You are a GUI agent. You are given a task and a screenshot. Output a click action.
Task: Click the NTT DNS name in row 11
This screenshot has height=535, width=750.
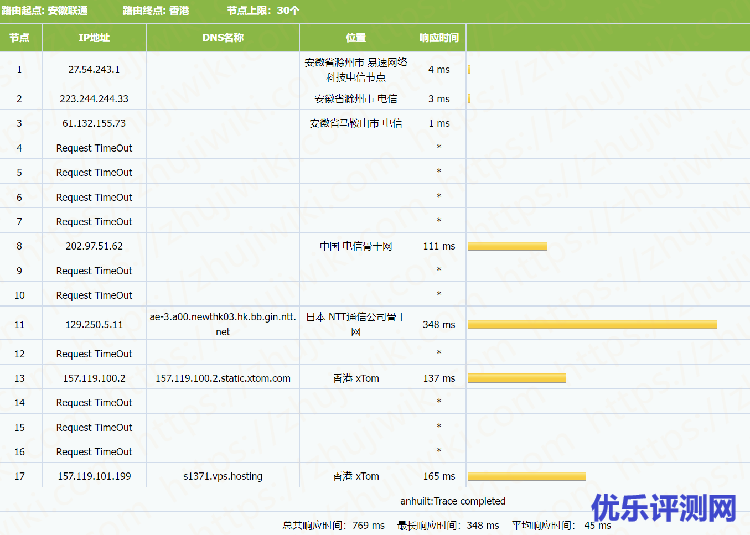tap(222, 324)
